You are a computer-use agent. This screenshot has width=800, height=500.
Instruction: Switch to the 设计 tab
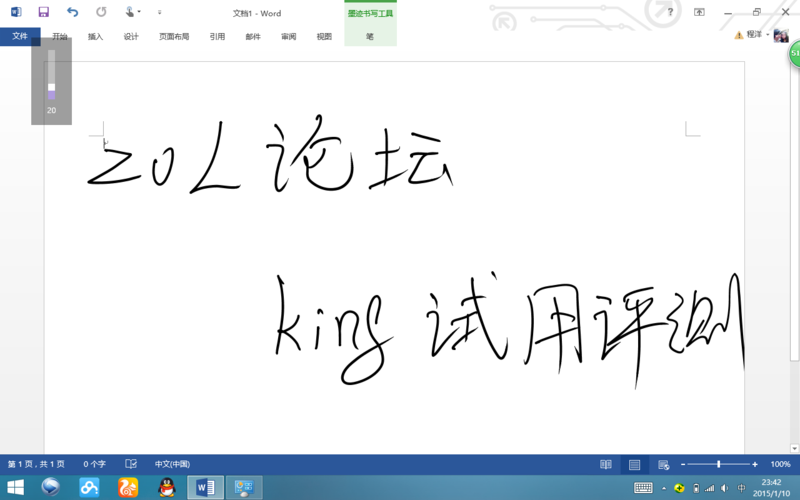tap(131, 36)
